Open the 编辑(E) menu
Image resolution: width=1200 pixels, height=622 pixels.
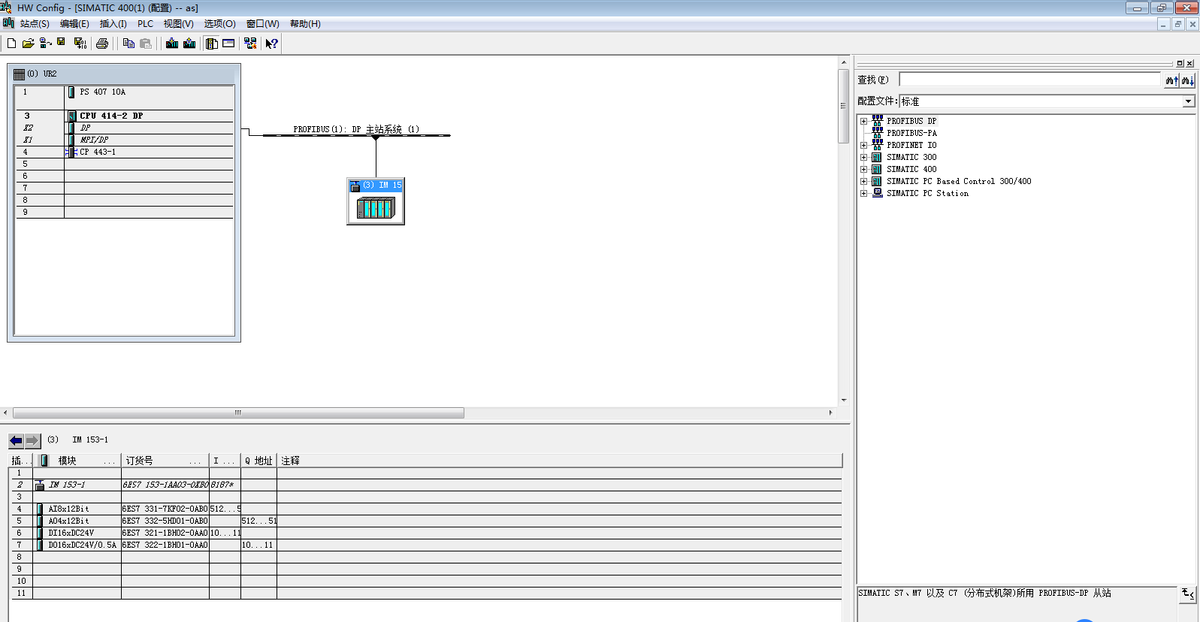pyautogui.click(x=74, y=23)
